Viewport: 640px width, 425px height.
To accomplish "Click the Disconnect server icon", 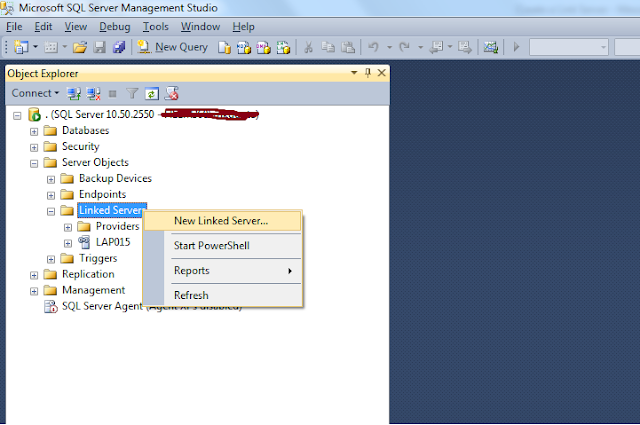I will 93,94.
